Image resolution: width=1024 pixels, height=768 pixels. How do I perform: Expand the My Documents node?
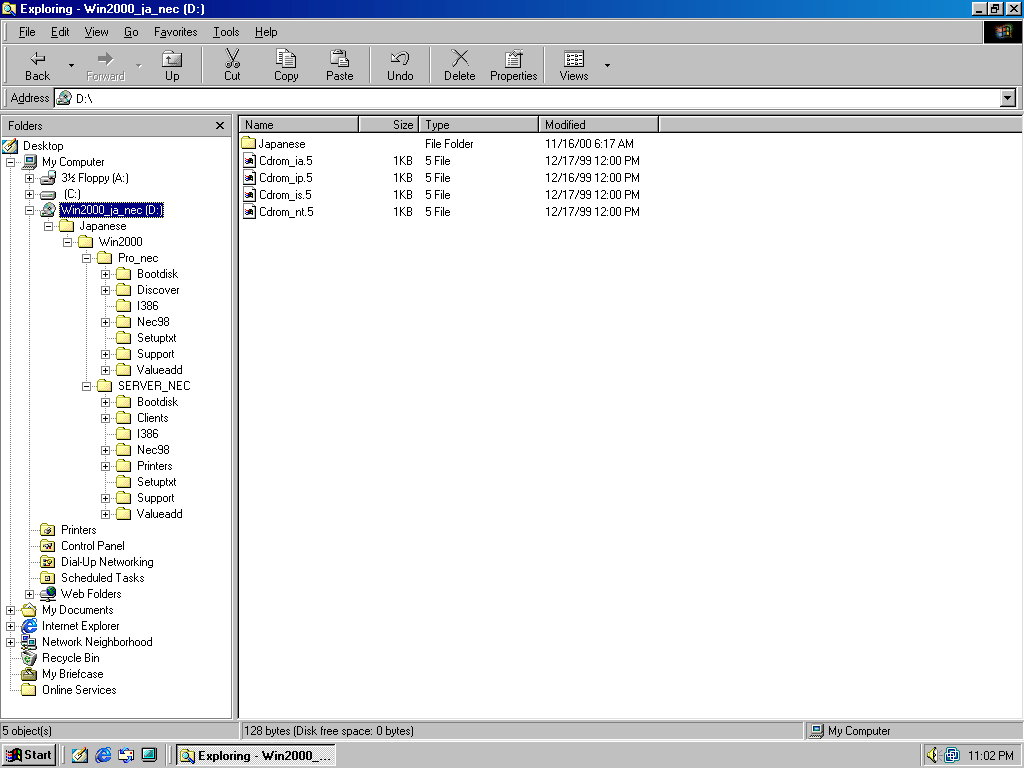coord(10,610)
